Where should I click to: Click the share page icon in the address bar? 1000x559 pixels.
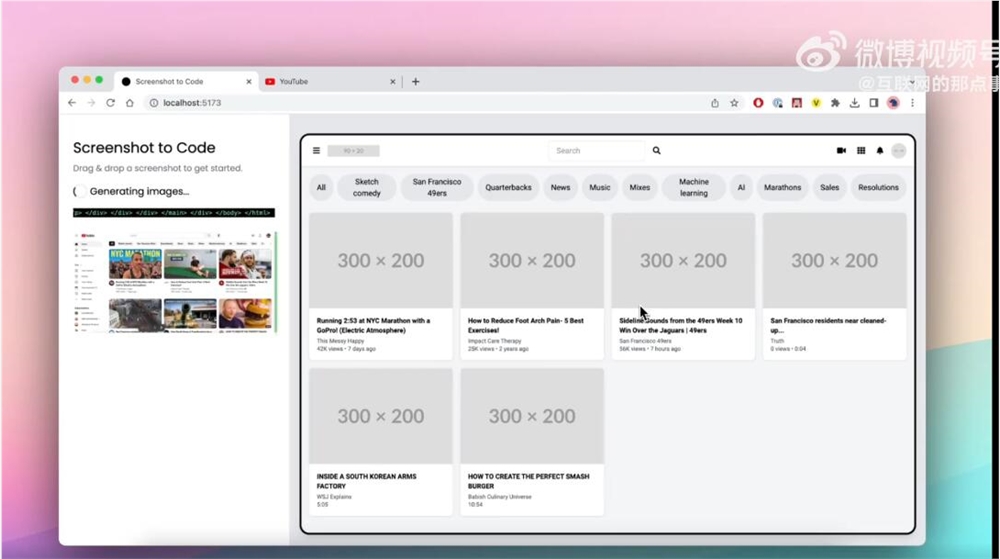[x=715, y=103]
